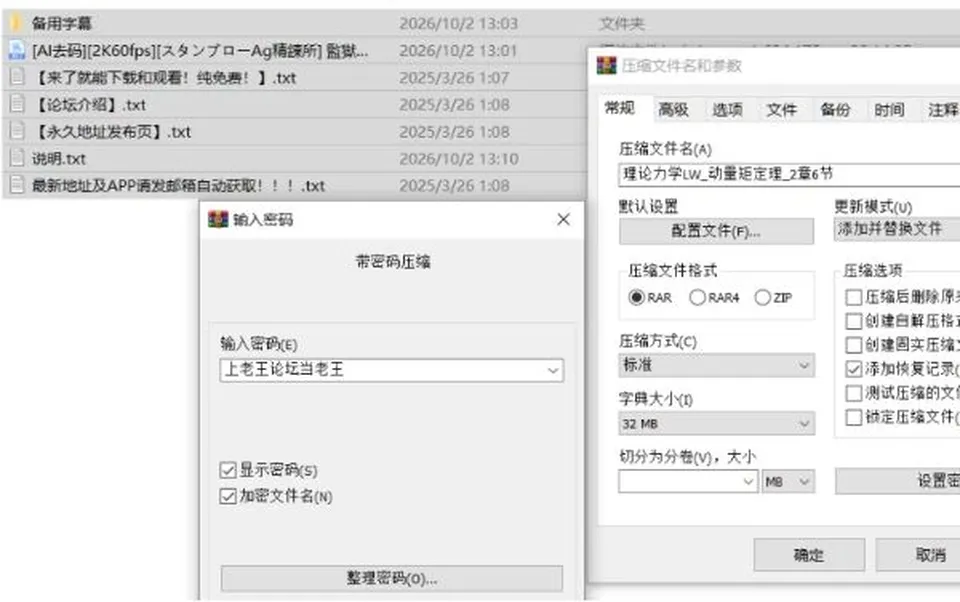
Task: Click the 配置文件(F)... button
Action: (716, 231)
